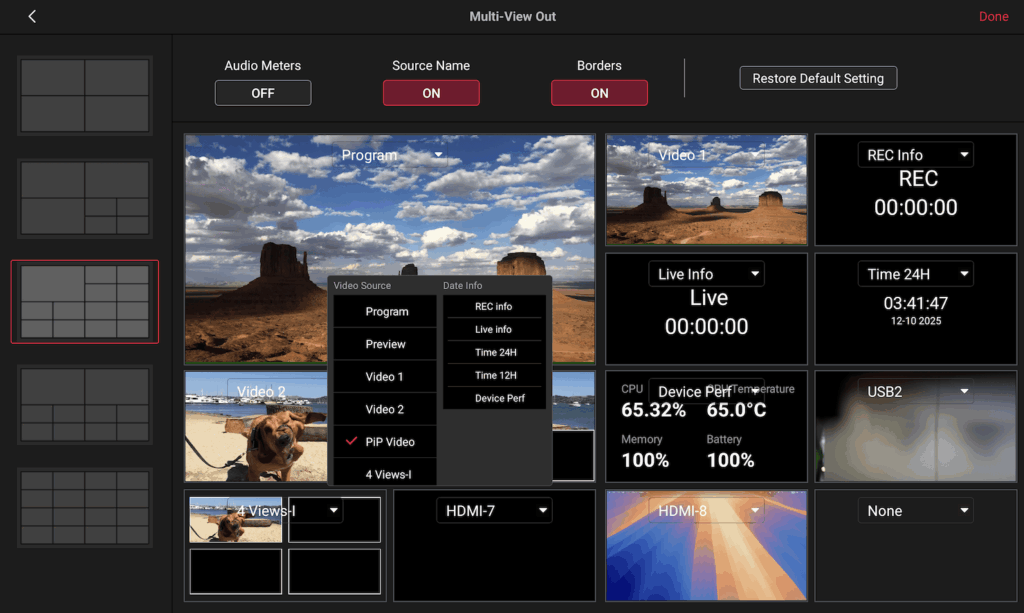Toggle Audio Meters OFF switch

(x=263, y=93)
